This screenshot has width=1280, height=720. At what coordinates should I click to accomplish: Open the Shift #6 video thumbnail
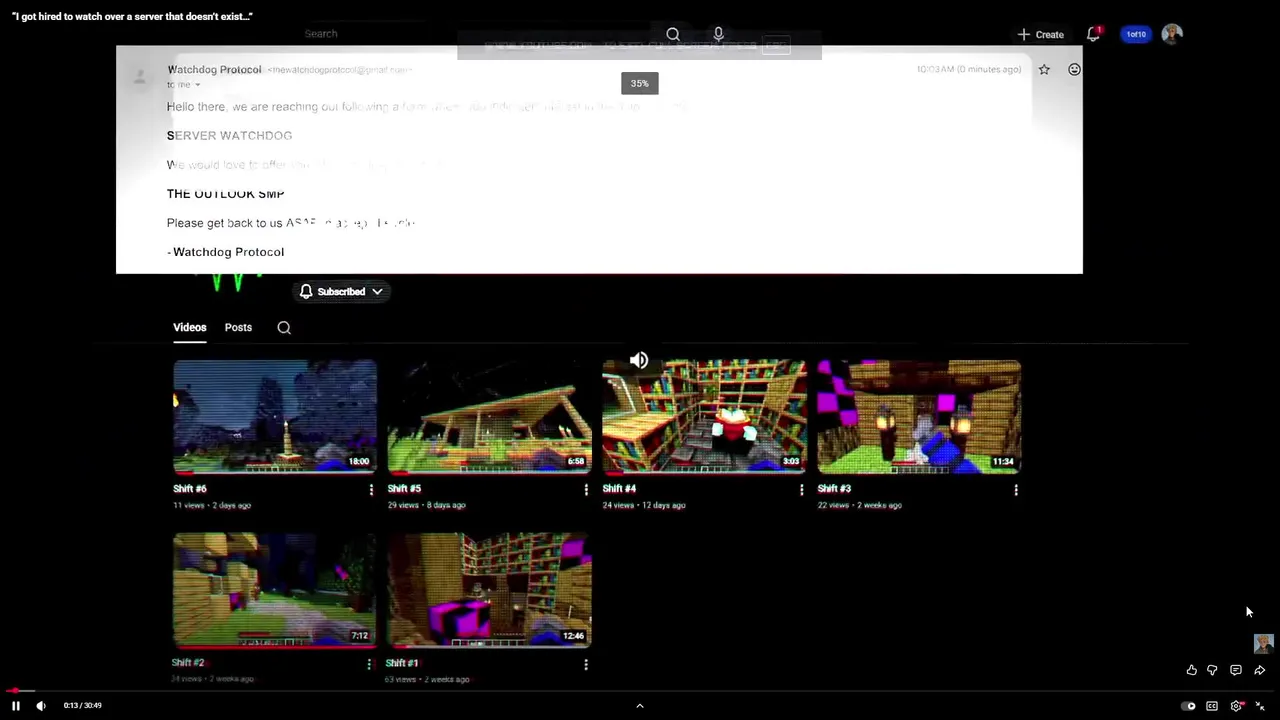[275, 416]
